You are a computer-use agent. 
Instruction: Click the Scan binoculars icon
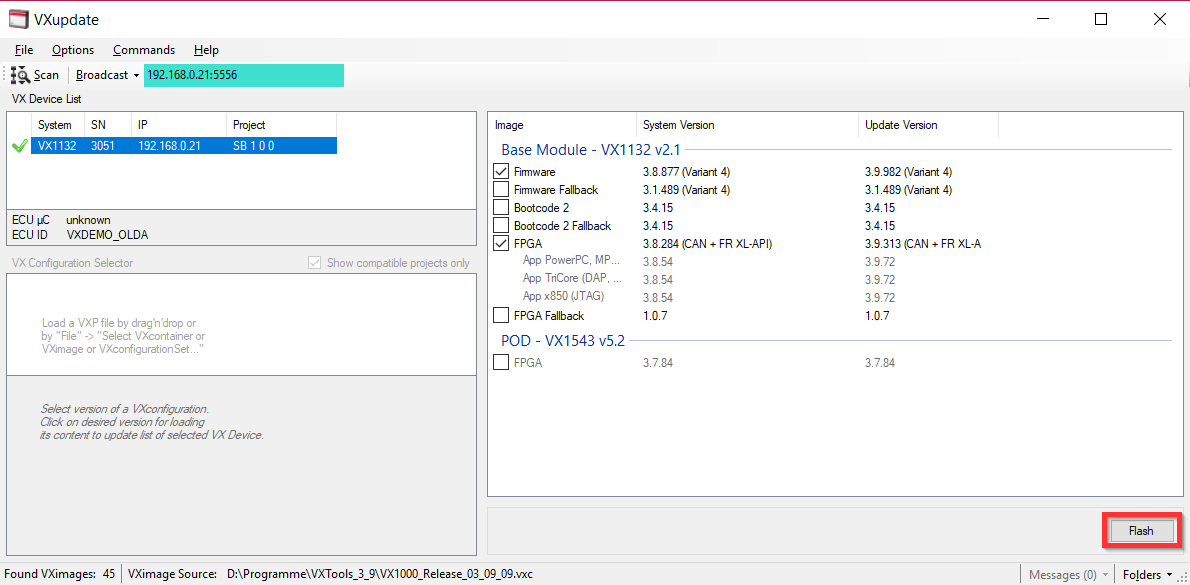(20, 75)
